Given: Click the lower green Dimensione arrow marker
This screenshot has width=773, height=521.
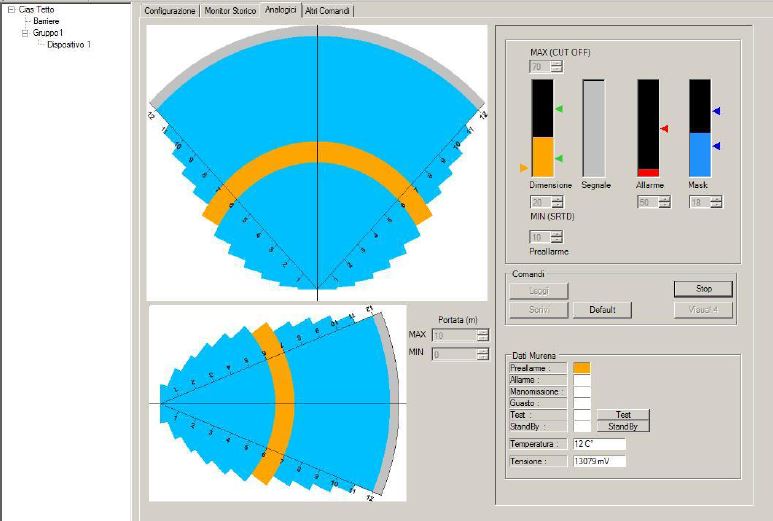Looking at the screenshot, I should 558,158.
